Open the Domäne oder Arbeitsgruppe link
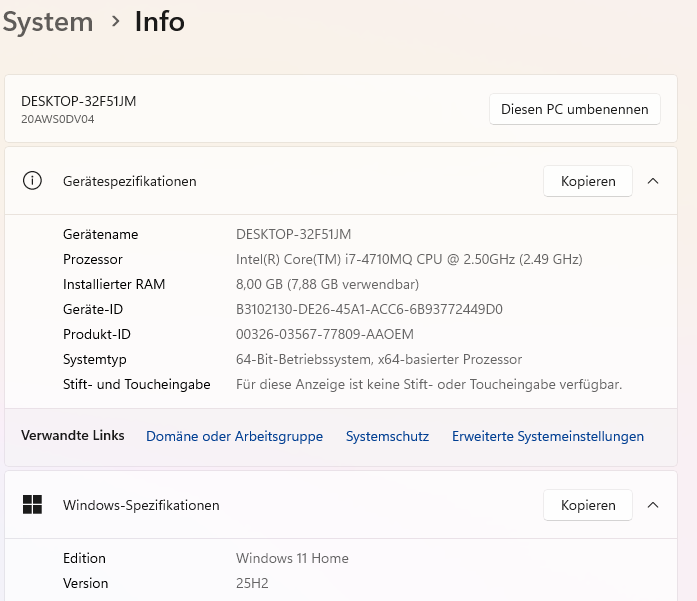This screenshot has width=697, height=601. coord(234,437)
